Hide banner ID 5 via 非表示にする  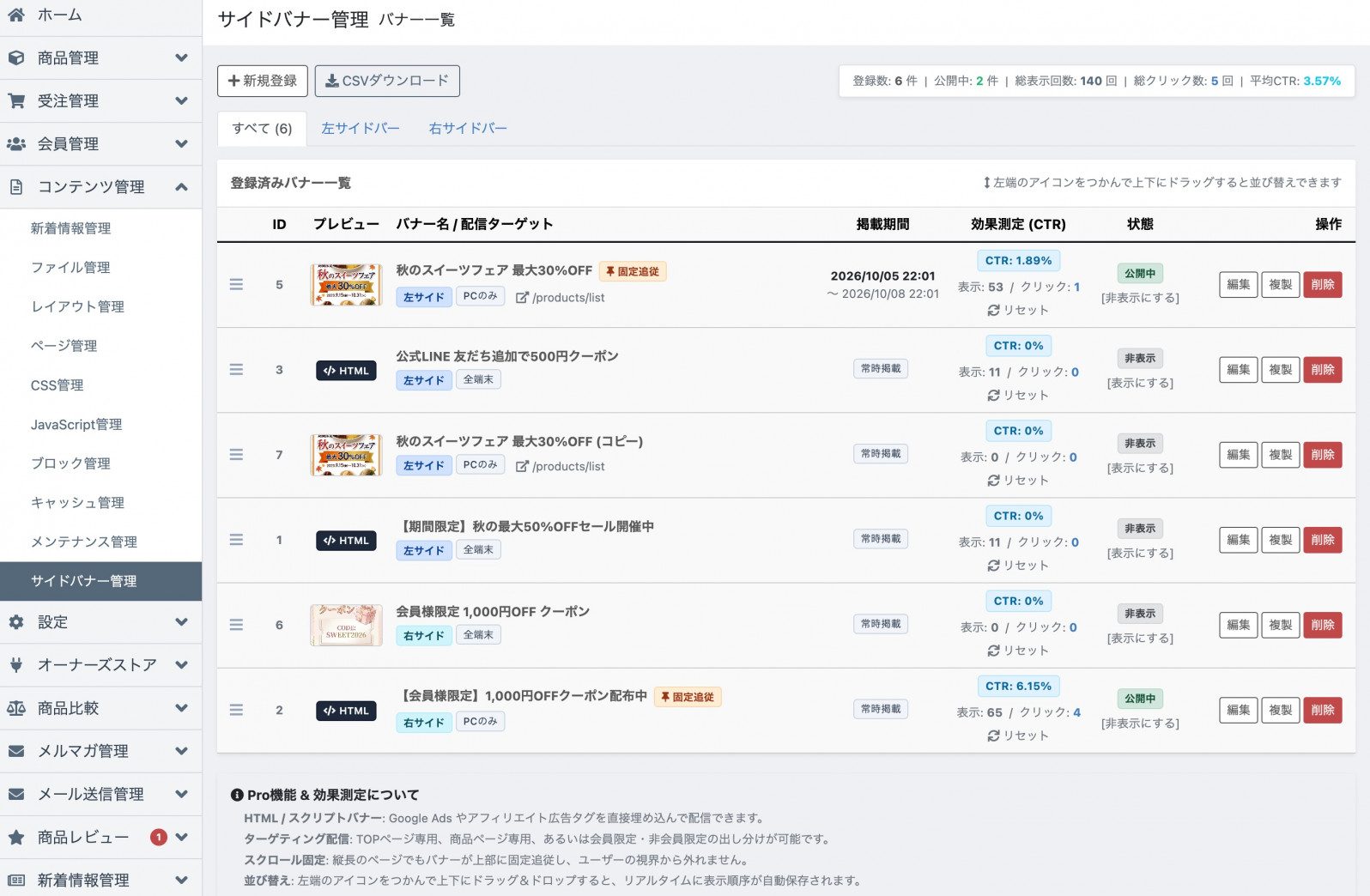click(1140, 298)
